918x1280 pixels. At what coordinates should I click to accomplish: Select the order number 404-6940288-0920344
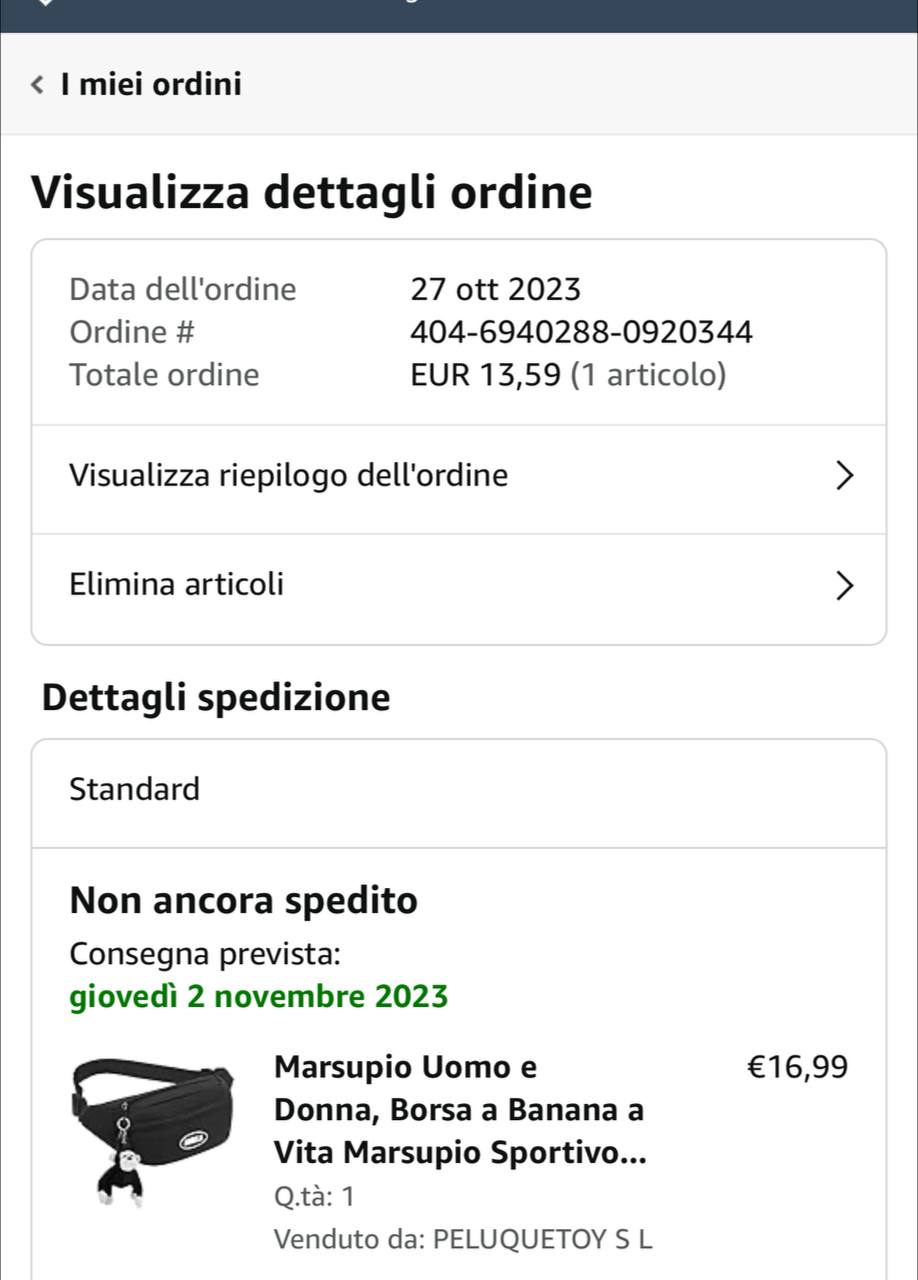pos(581,332)
